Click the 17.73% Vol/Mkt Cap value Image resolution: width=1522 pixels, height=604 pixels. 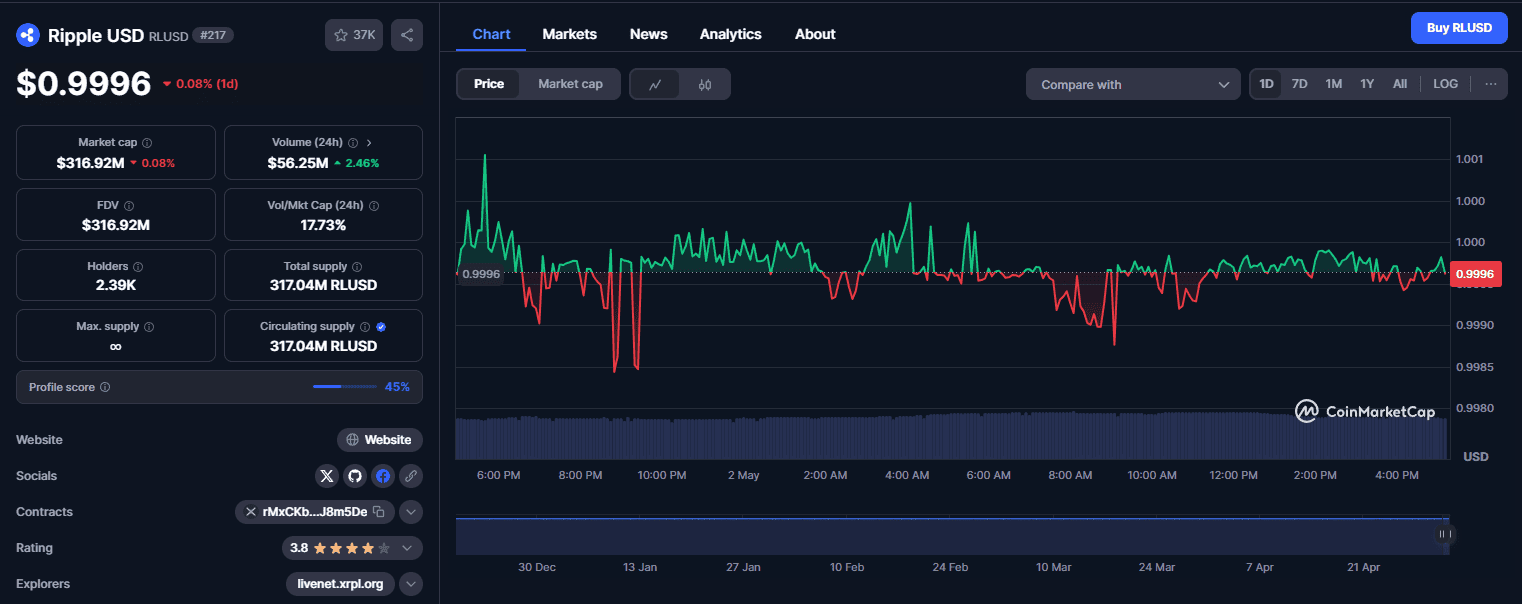click(x=323, y=225)
